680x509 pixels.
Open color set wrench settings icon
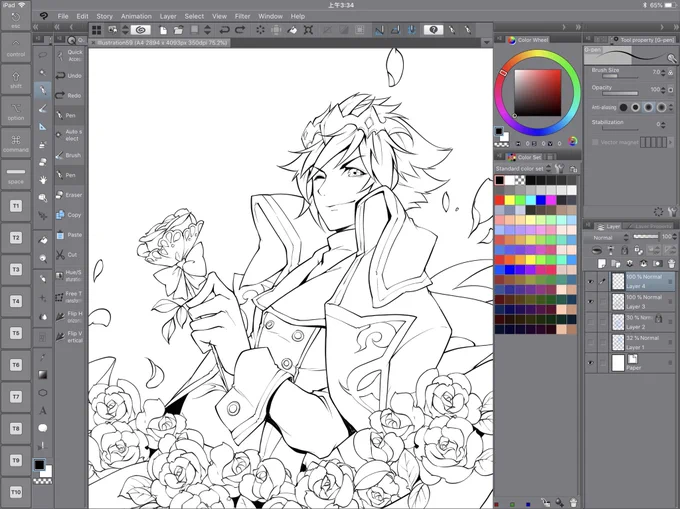(x=559, y=168)
